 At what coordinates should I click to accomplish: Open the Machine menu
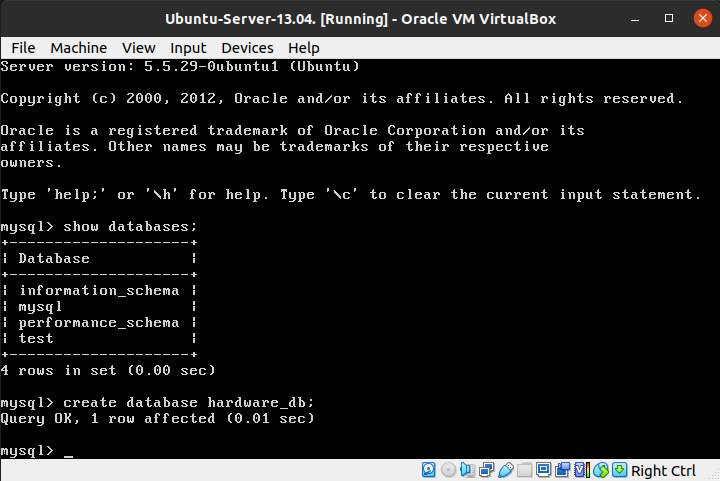pos(79,48)
